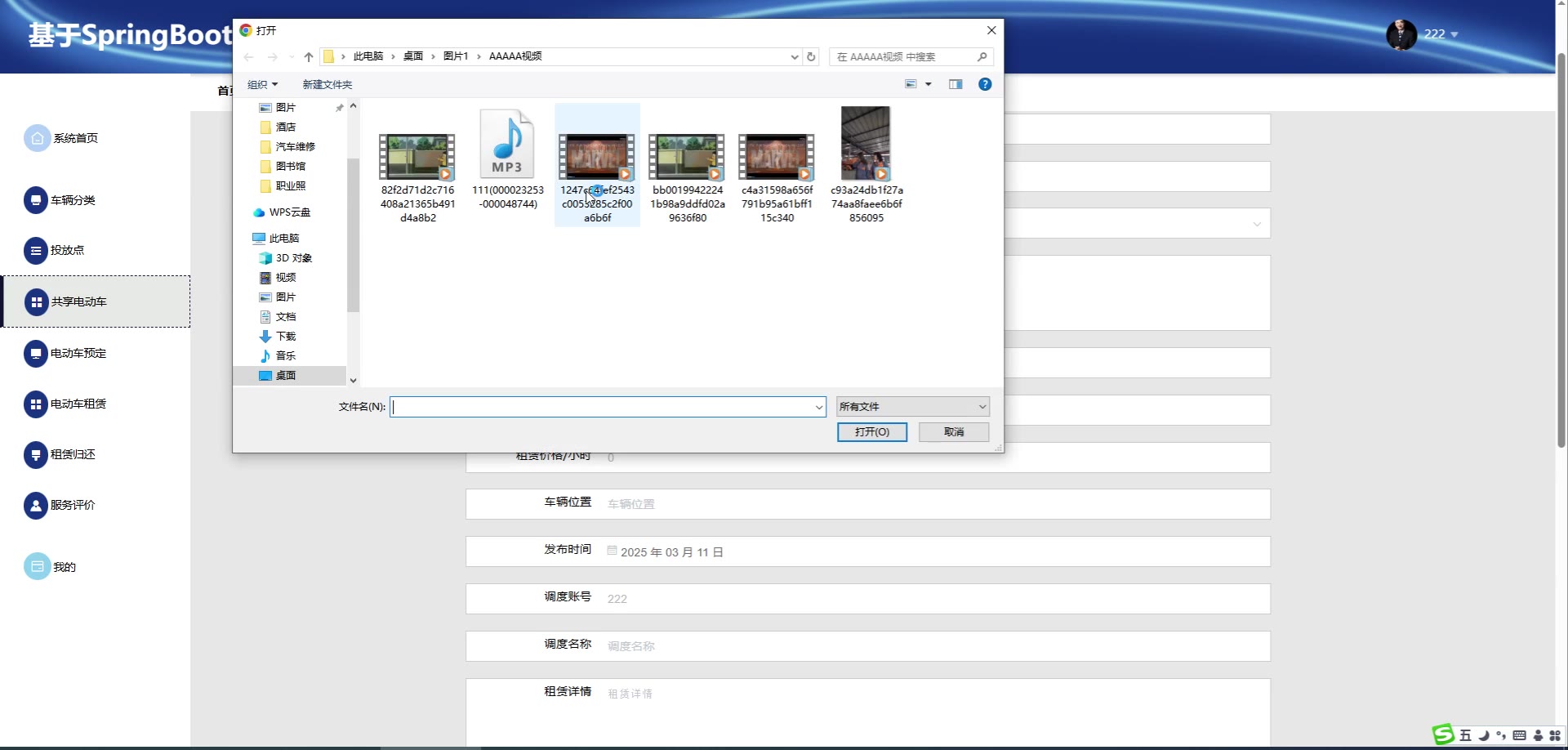Expand the view mode options arrow

coord(929,84)
